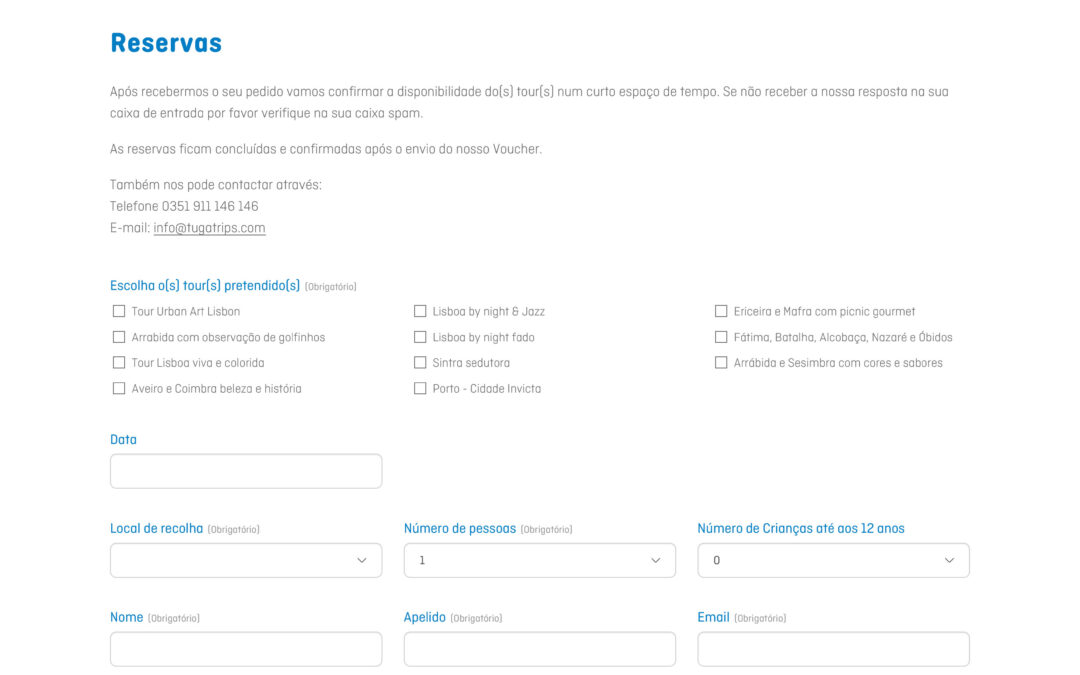
Task: Click the chevron arrow in Local de recolha
Action: [x=362, y=561]
